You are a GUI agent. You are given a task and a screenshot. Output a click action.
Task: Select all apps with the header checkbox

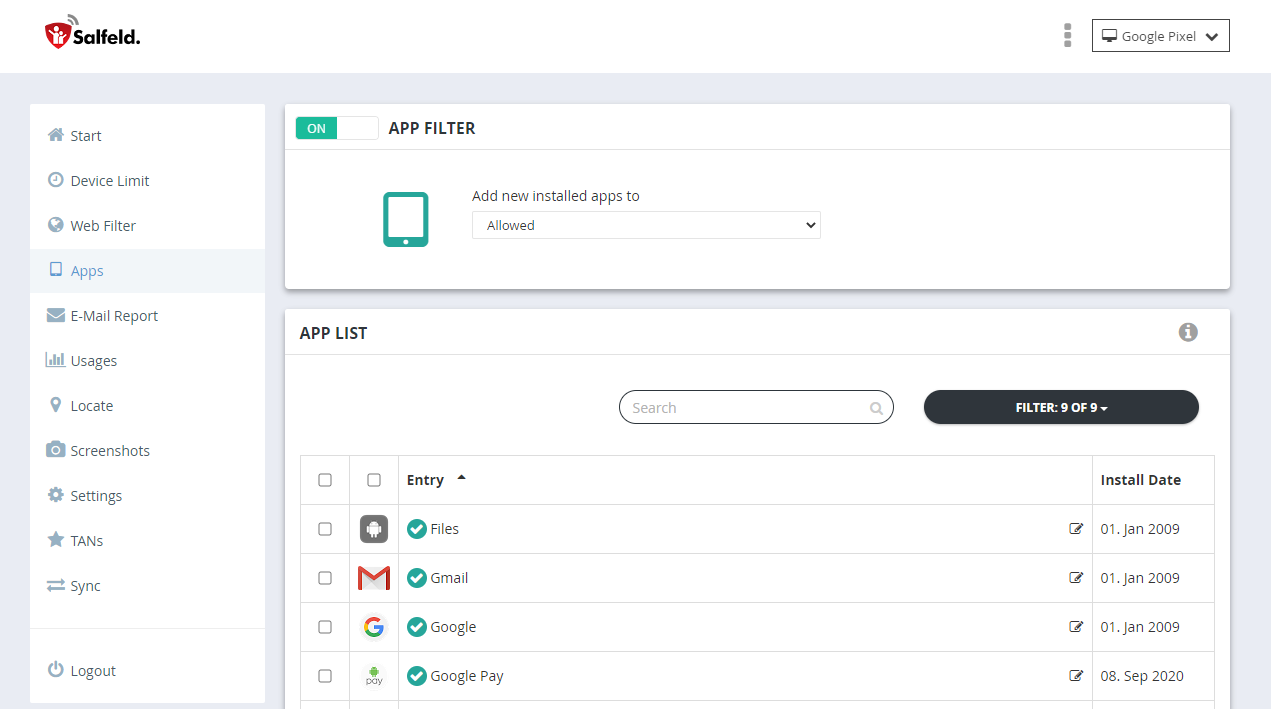pyautogui.click(x=324, y=479)
